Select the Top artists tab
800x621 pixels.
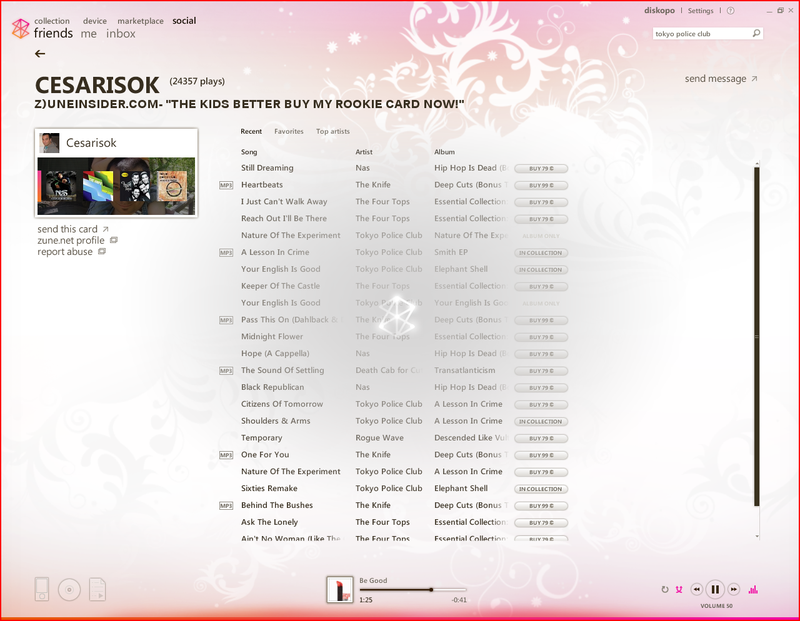pos(333,131)
